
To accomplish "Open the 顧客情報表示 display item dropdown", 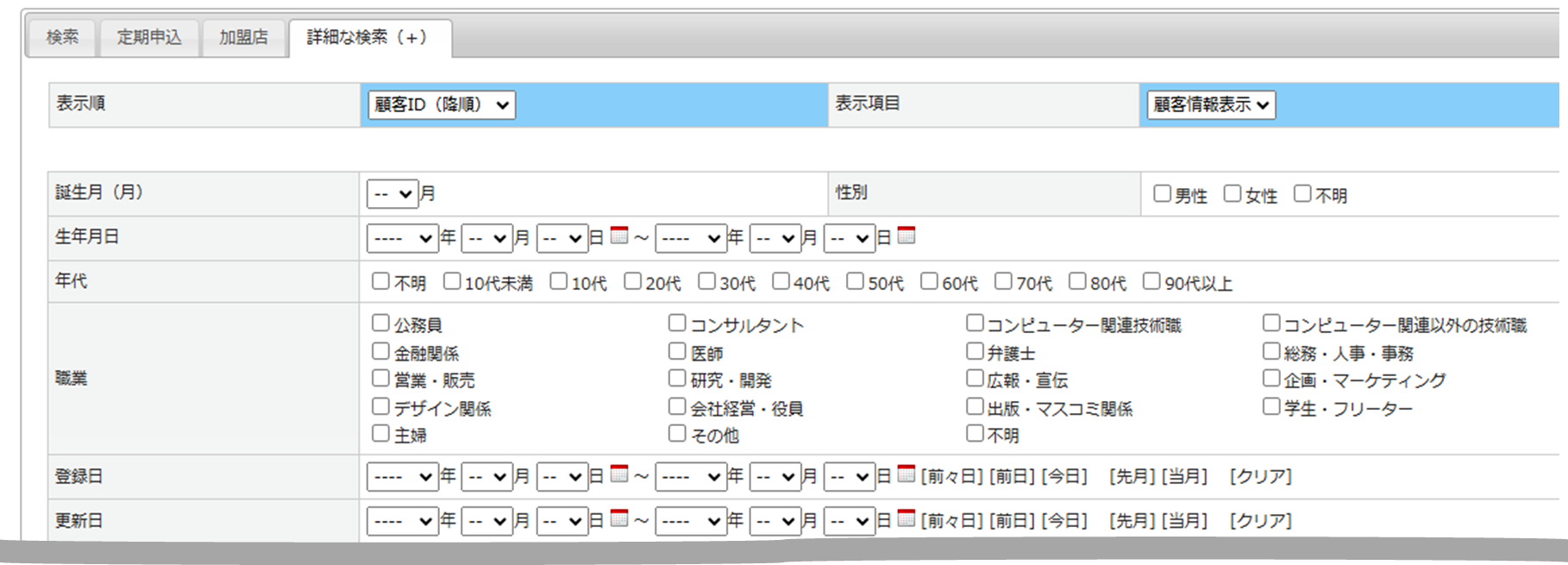I will pyautogui.click(x=1210, y=105).
